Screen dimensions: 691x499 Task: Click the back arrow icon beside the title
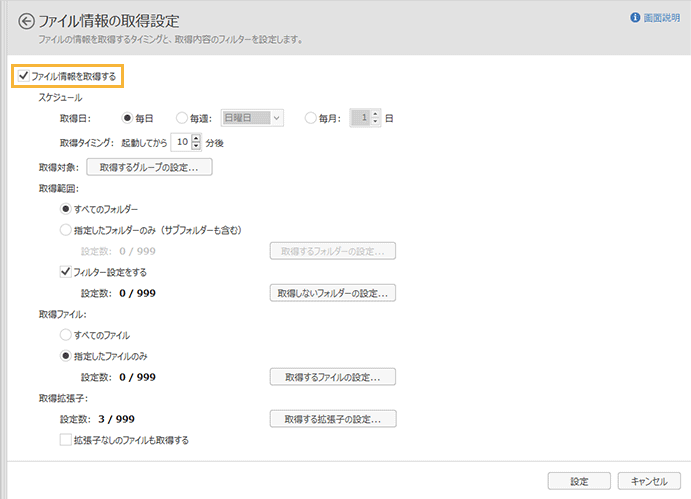coord(26,21)
